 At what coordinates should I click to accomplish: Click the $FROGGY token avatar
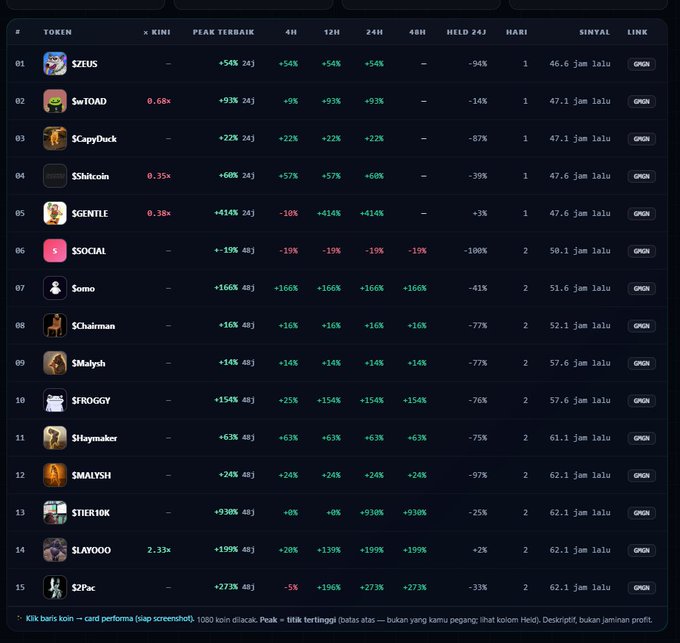(55, 400)
